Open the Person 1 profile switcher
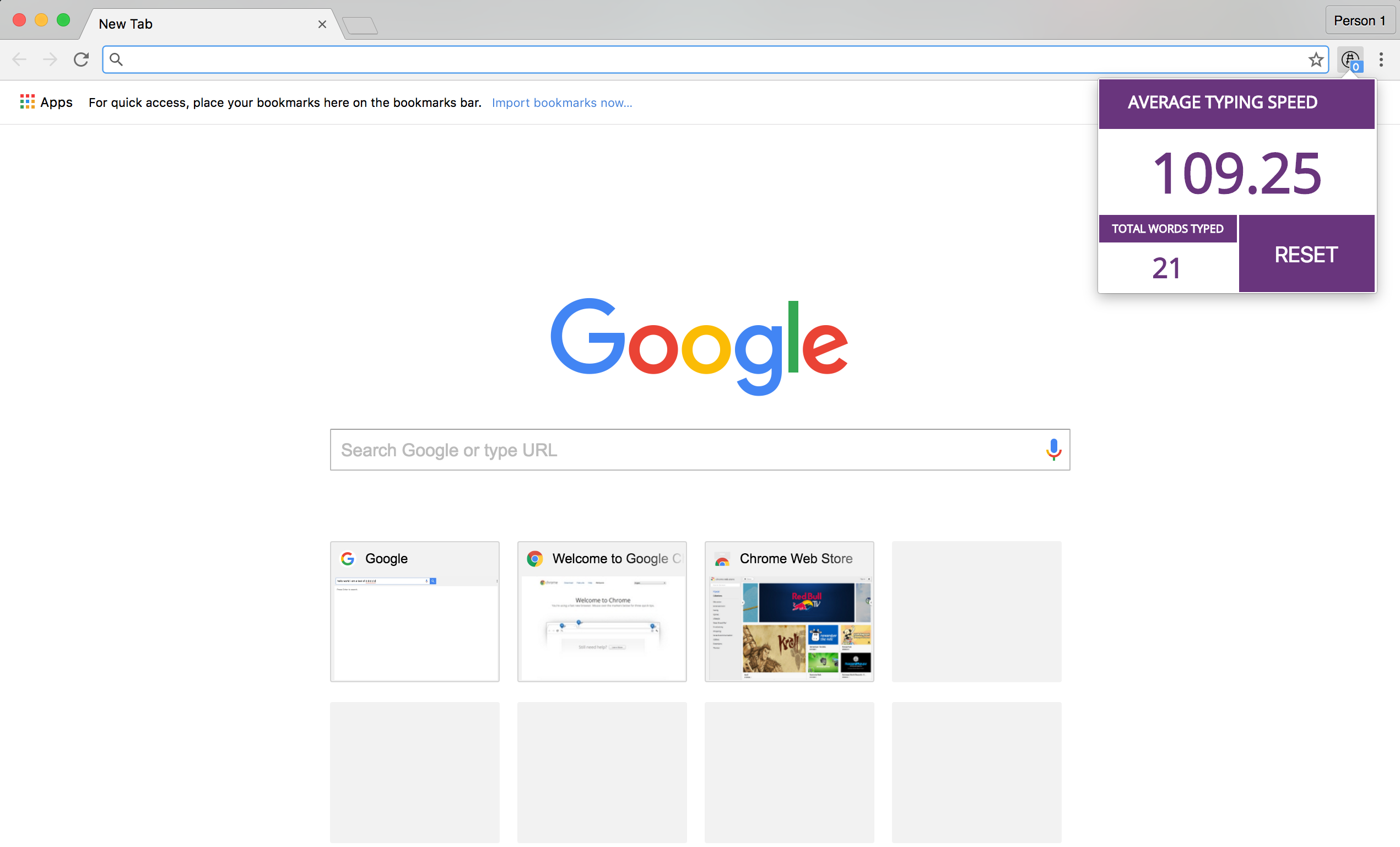This screenshot has height=847, width=1400. tap(1359, 21)
